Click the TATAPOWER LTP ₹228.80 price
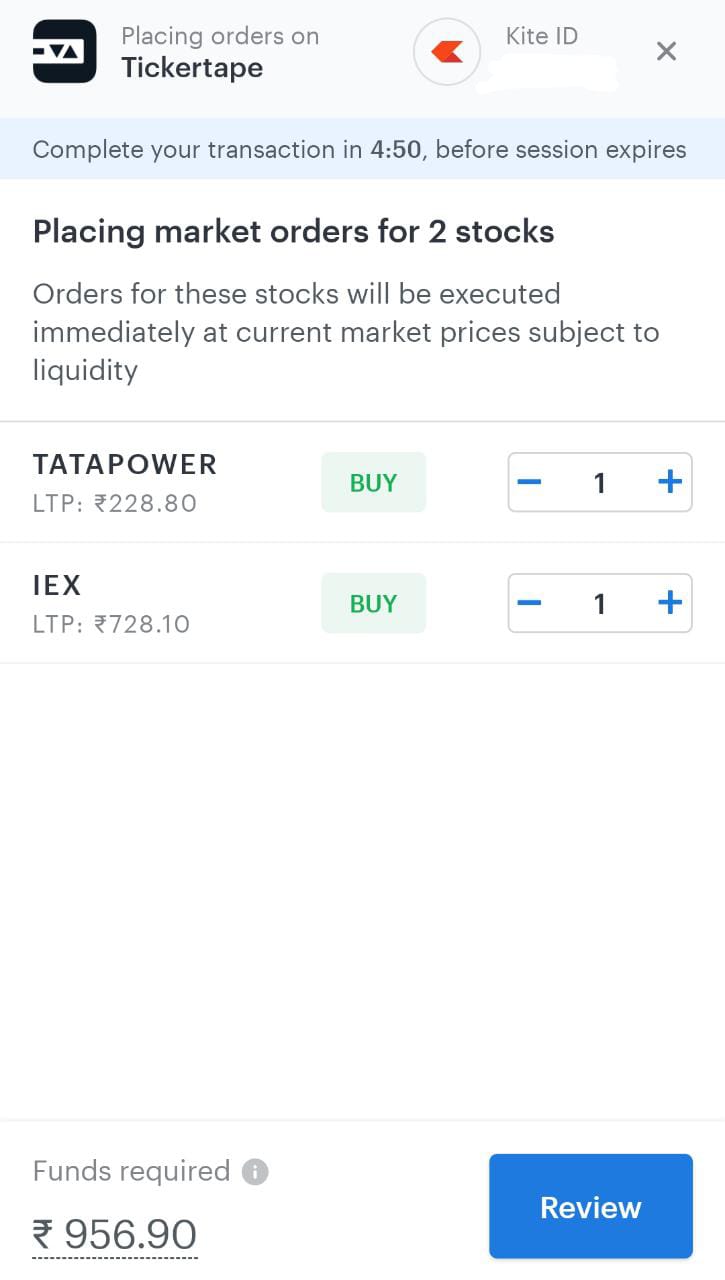Screen dimensions: 725x1280 click(x=115, y=503)
